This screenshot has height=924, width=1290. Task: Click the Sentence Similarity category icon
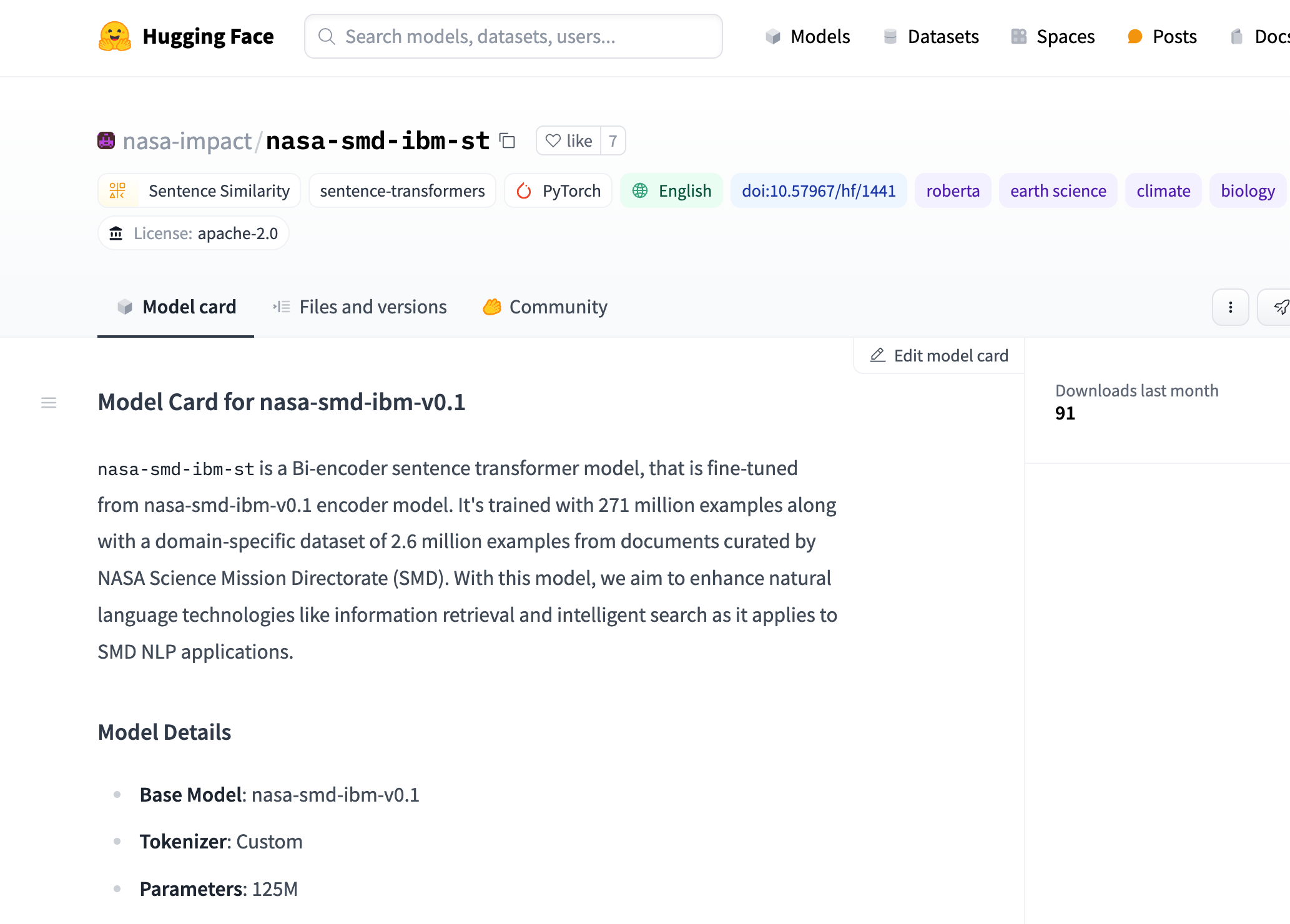point(118,190)
